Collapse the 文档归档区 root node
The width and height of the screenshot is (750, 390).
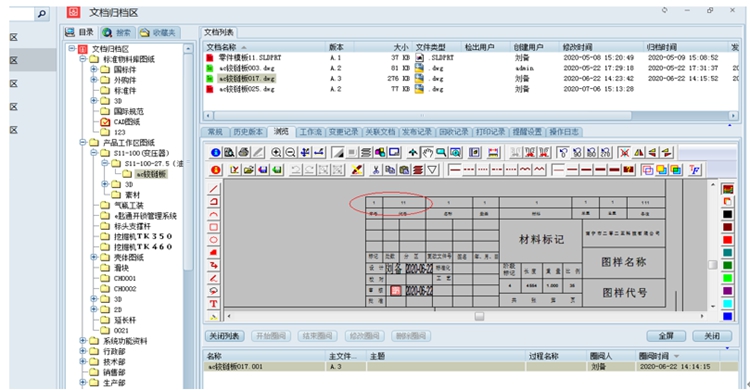click(x=72, y=48)
